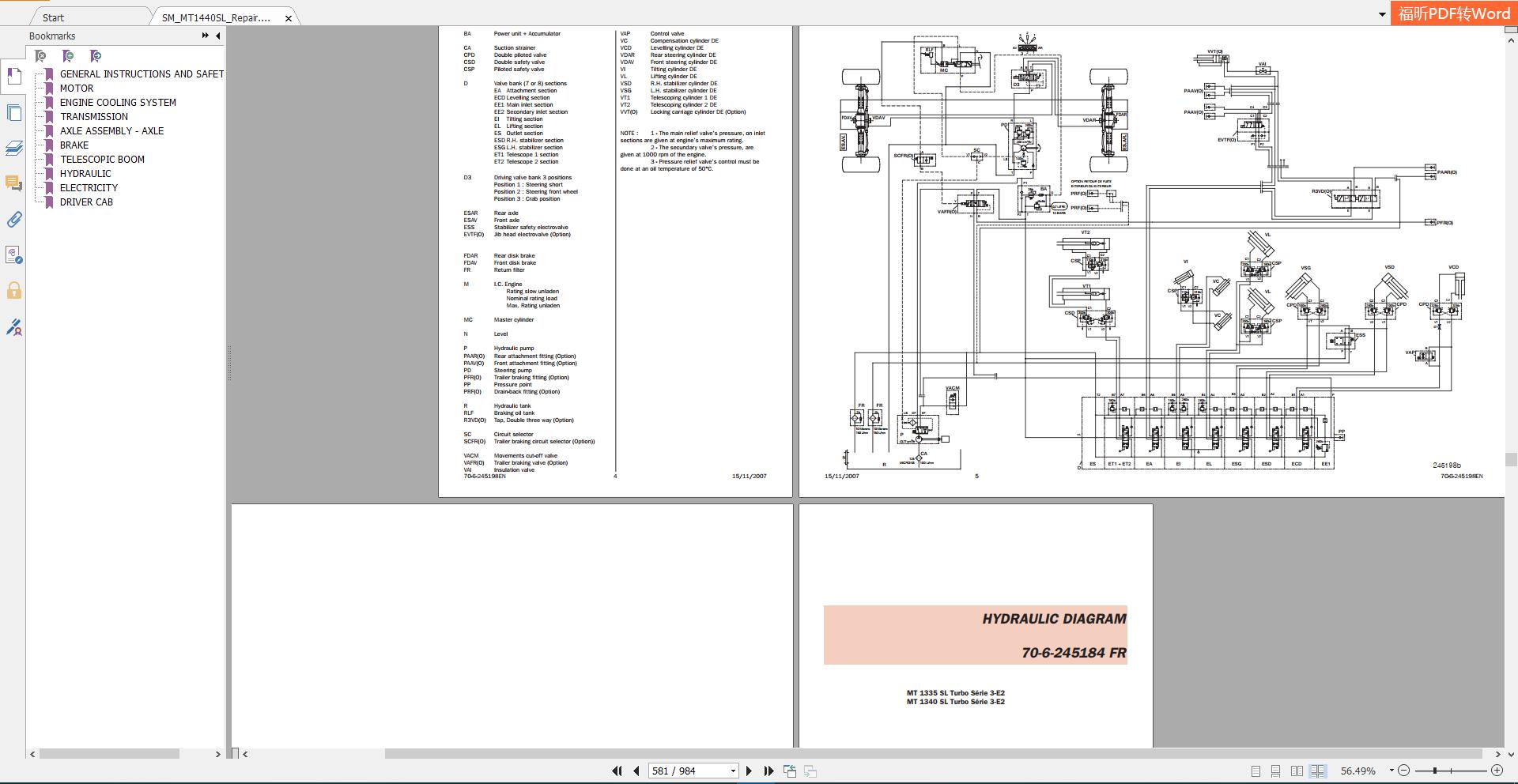1518x784 pixels.
Task: Click the bookmarks panel horizontal scrollbar
Action: tap(109, 754)
